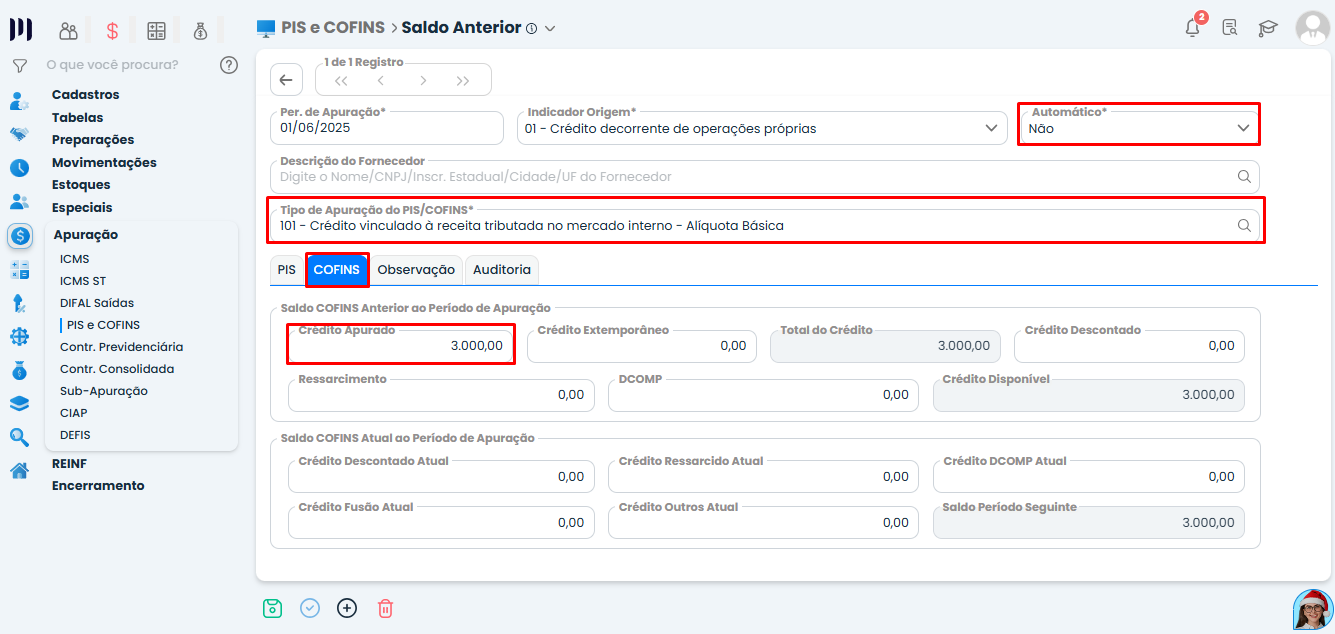Open the Automático dropdown
This screenshot has width=1335, height=634.
click(x=1242, y=128)
